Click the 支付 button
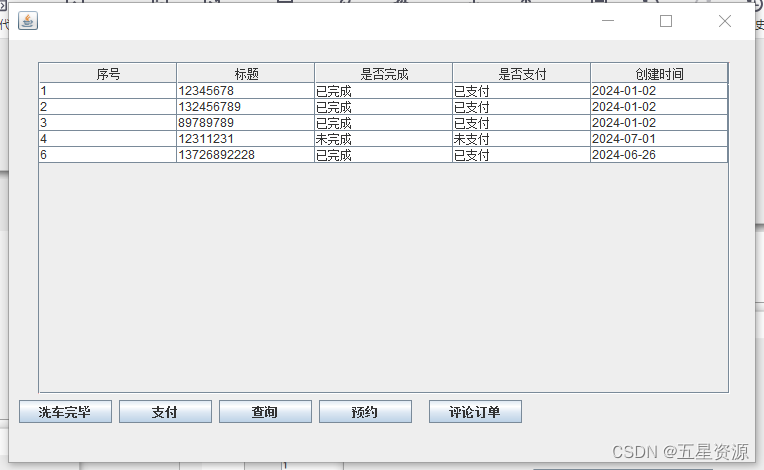Image resolution: width=764 pixels, height=470 pixels. 165,412
